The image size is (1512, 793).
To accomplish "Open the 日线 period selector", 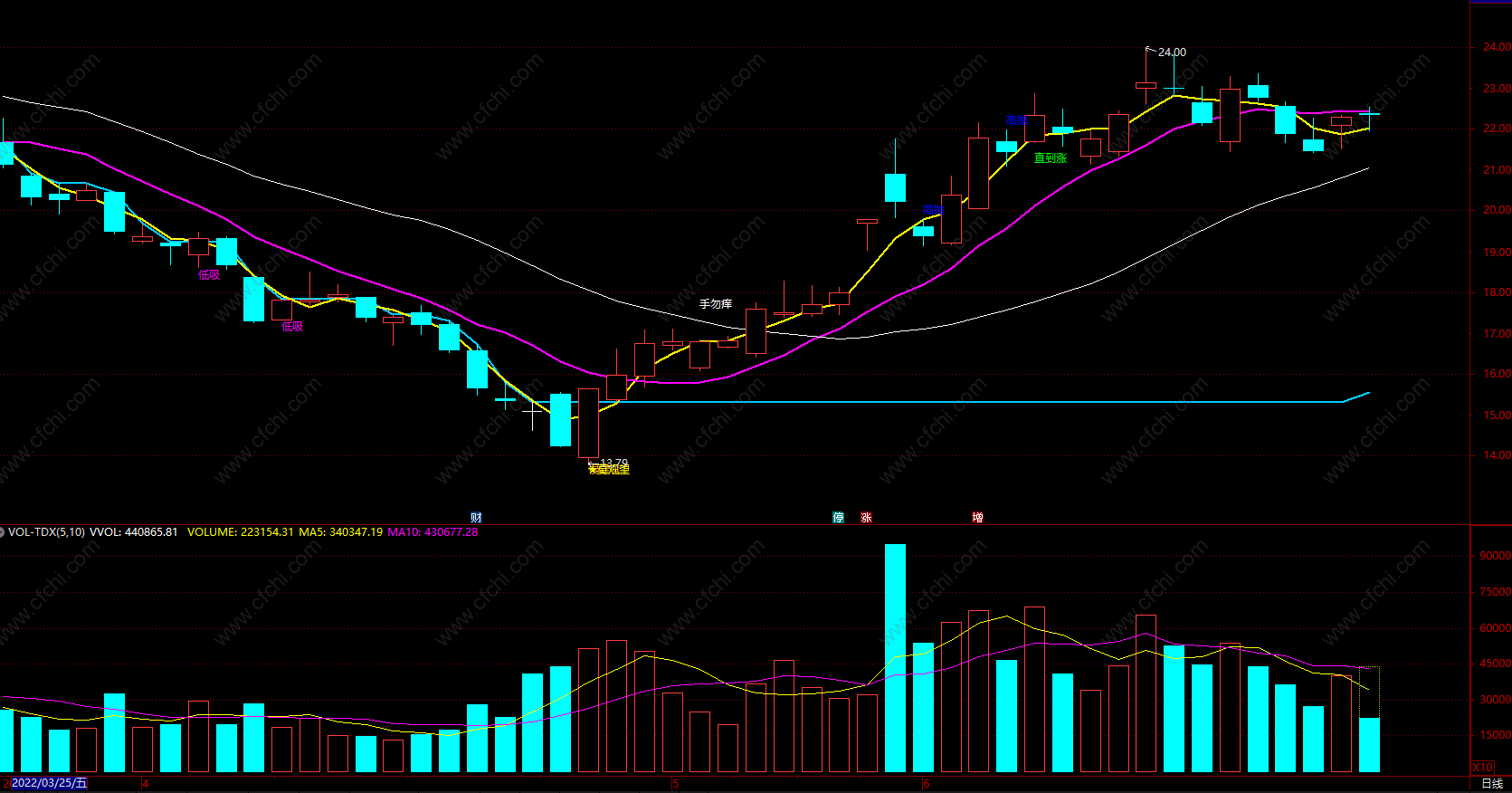I will point(1492,784).
